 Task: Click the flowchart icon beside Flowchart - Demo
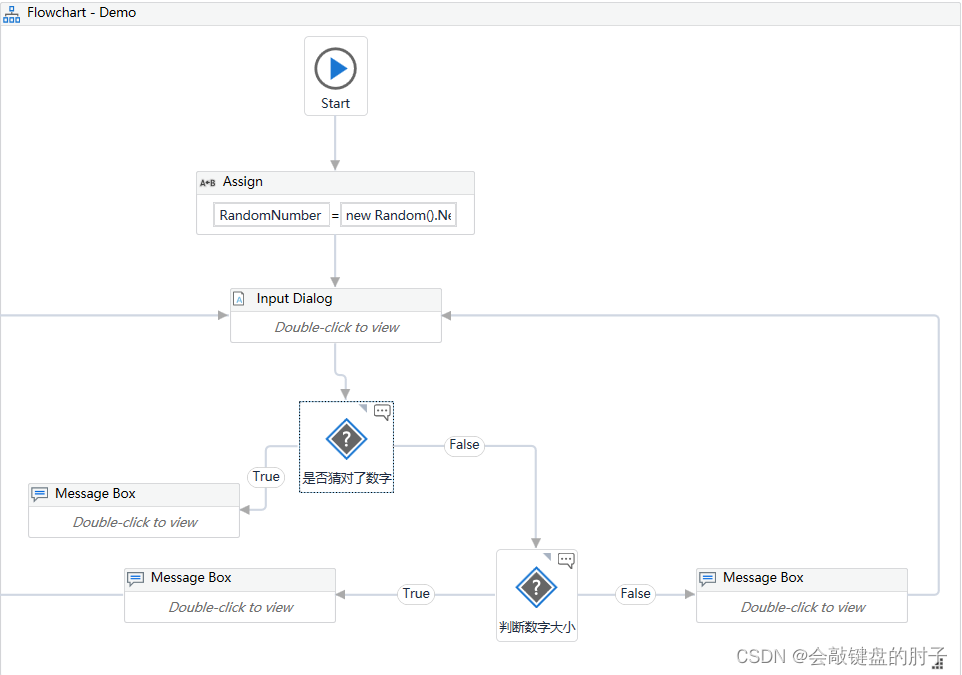tap(12, 13)
